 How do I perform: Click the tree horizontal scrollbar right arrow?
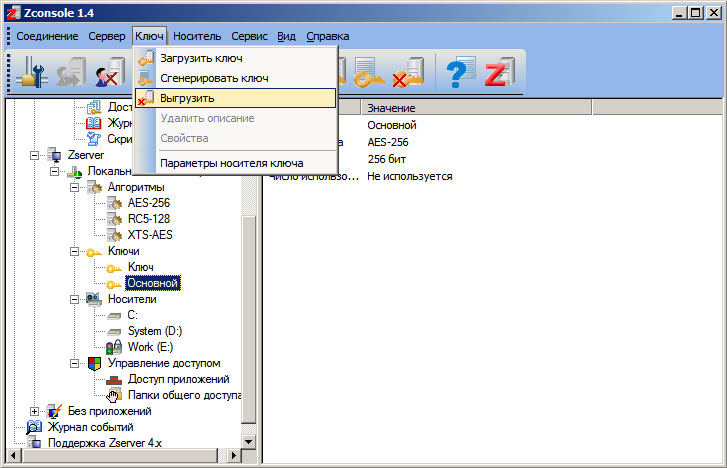pos(234,455)
